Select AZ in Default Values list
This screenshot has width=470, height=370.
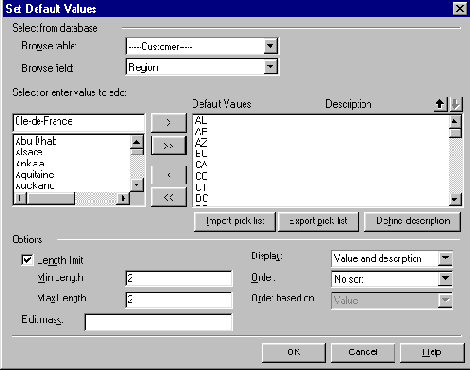[x=201, y=143]
